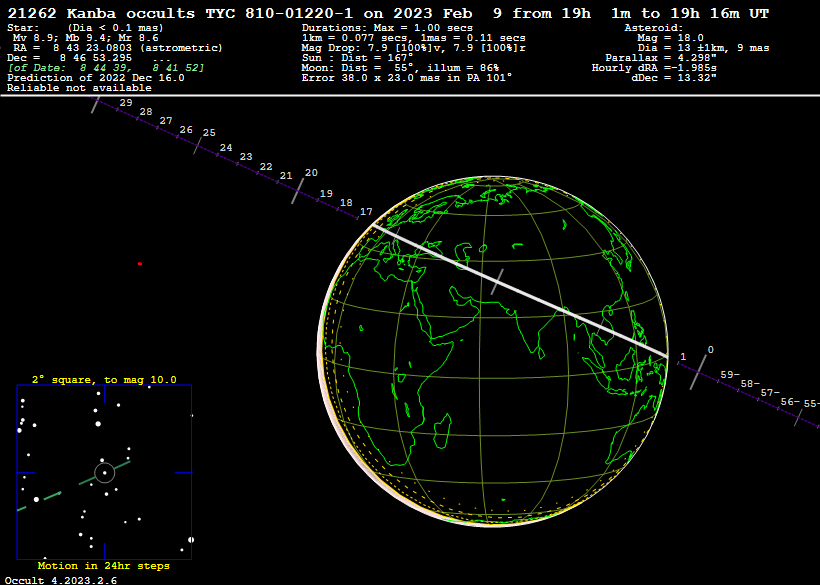This screenshot has width=820, height=585.
Task: Click 'Sun : Dist = 167°' text
Action: tap(357, 58)
